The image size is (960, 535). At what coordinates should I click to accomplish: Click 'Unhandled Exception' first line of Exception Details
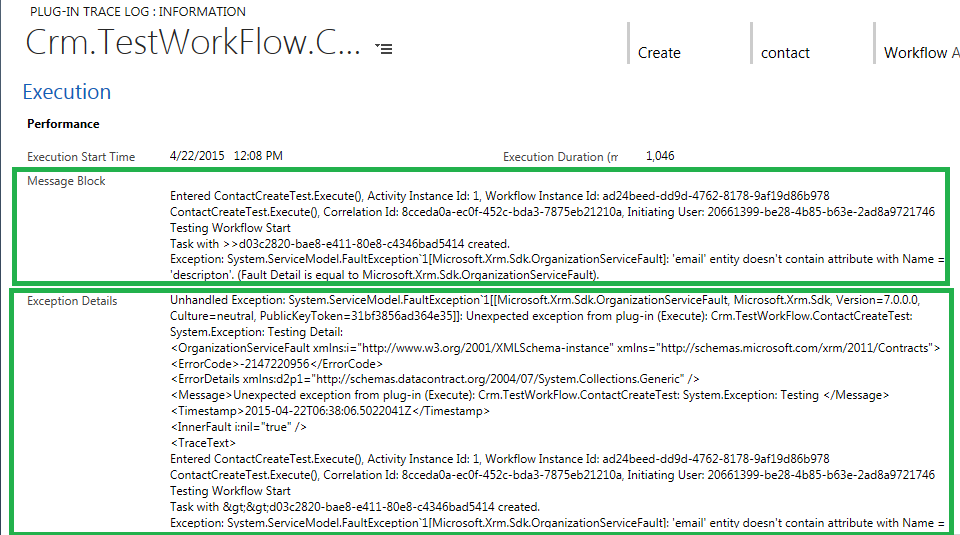coord(545,300)
